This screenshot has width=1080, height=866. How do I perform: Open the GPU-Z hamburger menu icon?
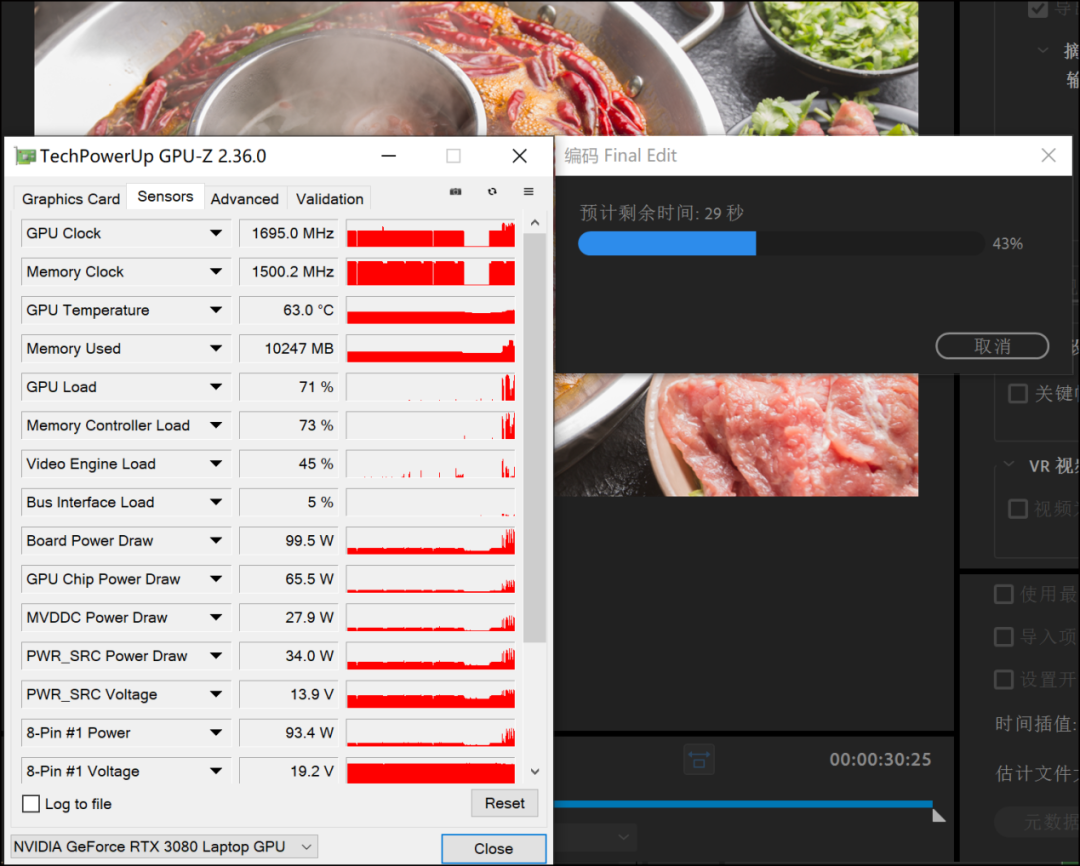click(x=528, y=192)
